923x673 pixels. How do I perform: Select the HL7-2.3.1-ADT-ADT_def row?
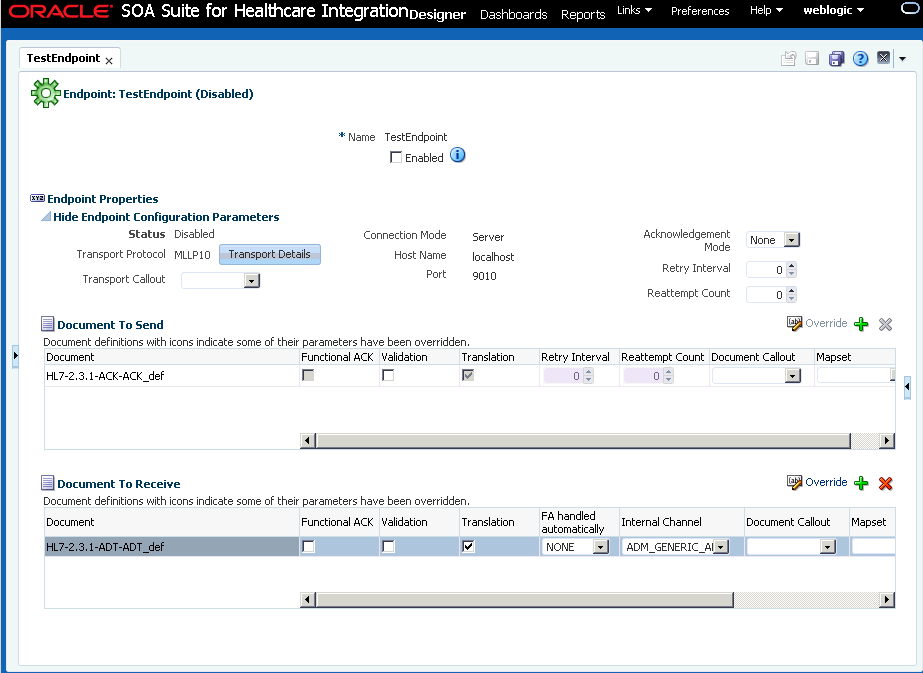(171, 547)
